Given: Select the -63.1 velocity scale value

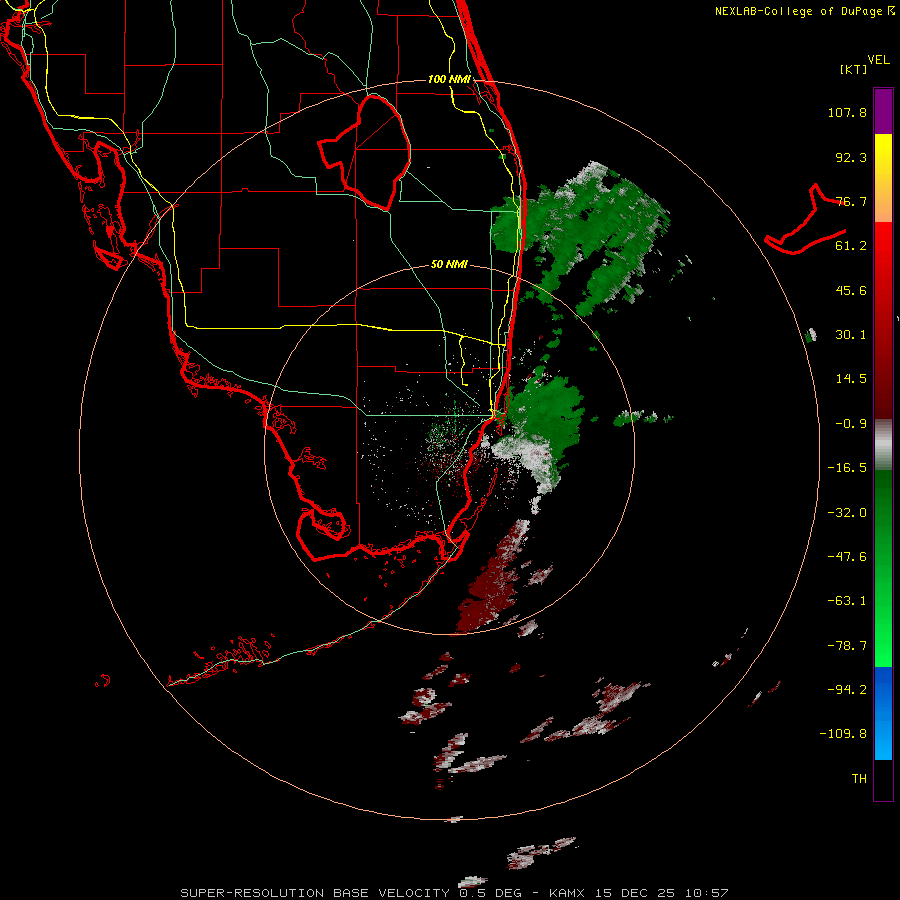Looking at the screenshot, I should pos(847,601).
